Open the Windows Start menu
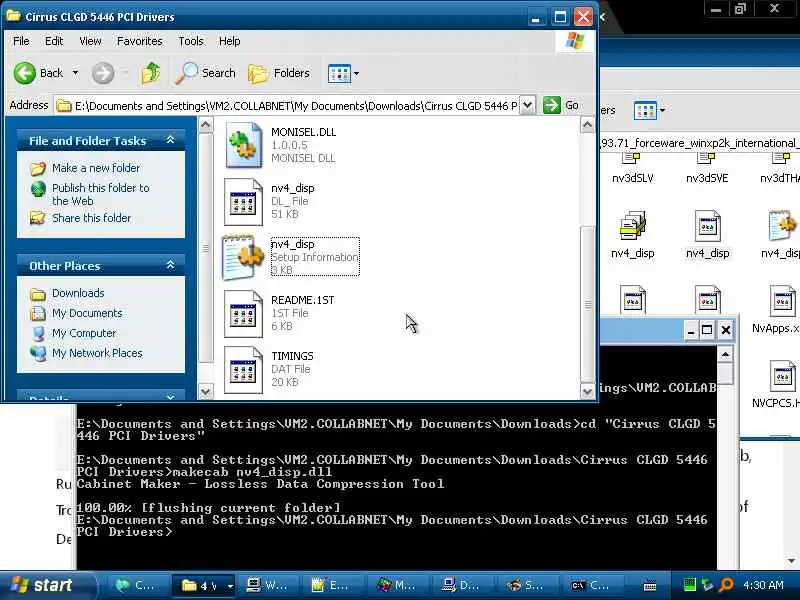Viewport: 800px width, 600px height. 47,585
